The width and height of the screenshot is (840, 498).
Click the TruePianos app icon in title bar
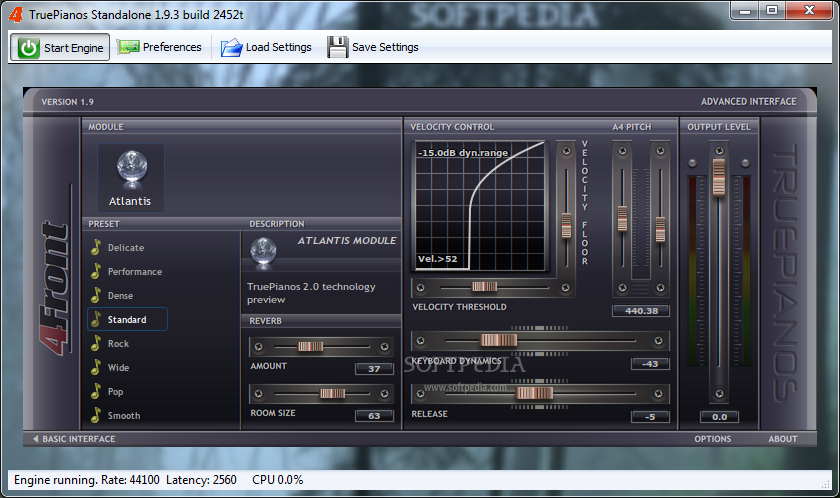[16, 14]
